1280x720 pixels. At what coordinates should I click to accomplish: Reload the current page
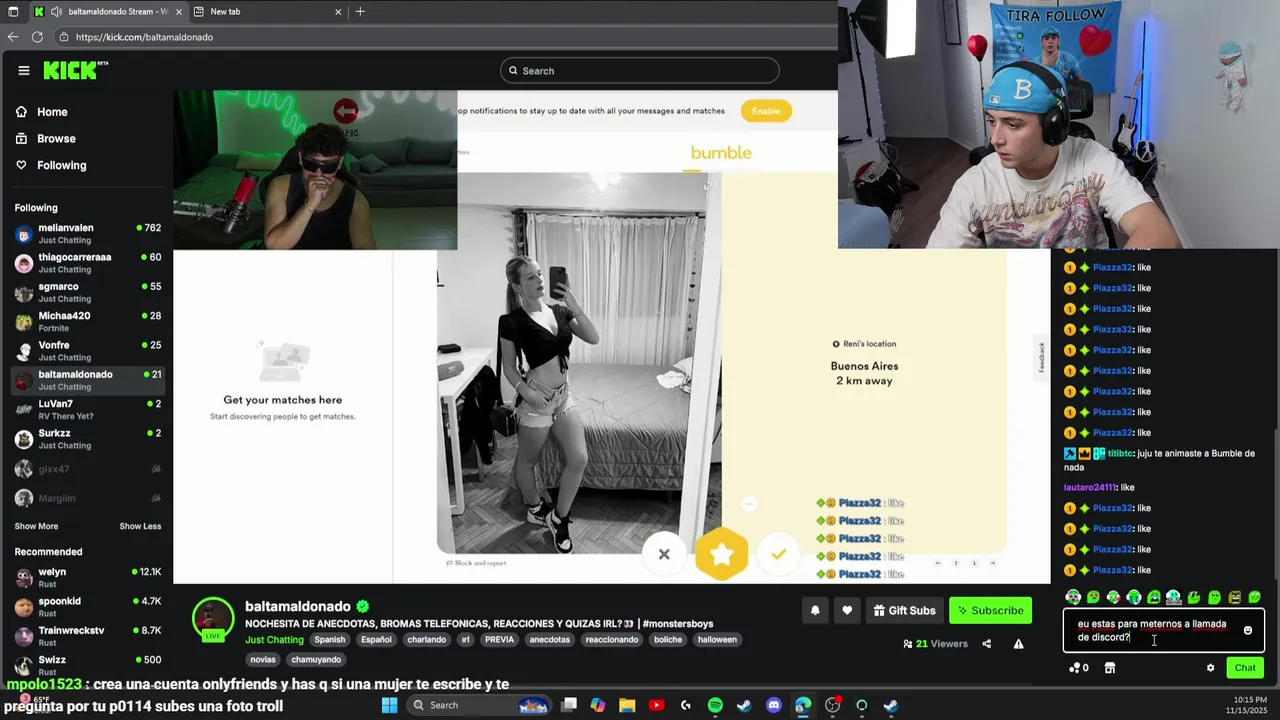click(x=37, y=37)
